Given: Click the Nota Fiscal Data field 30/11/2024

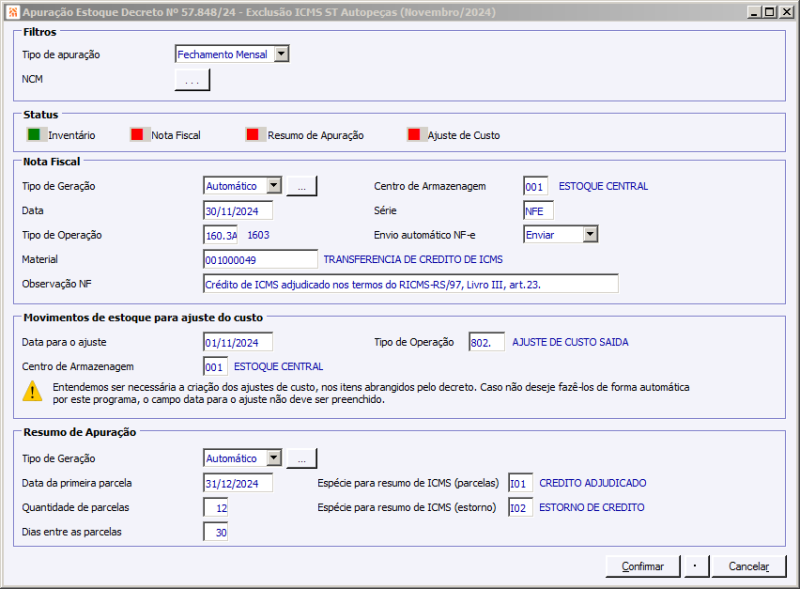Looking at the screenshot, I should point(238,211).
